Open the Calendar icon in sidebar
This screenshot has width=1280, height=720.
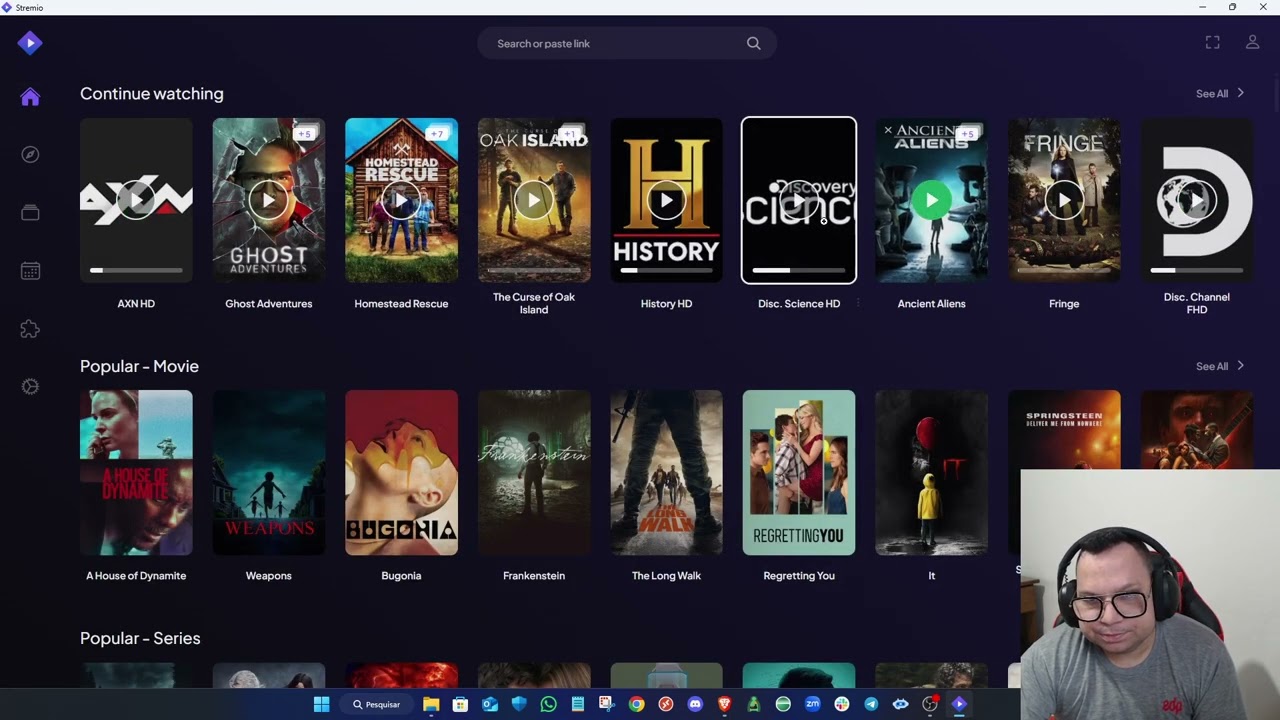tap(30, 271)
